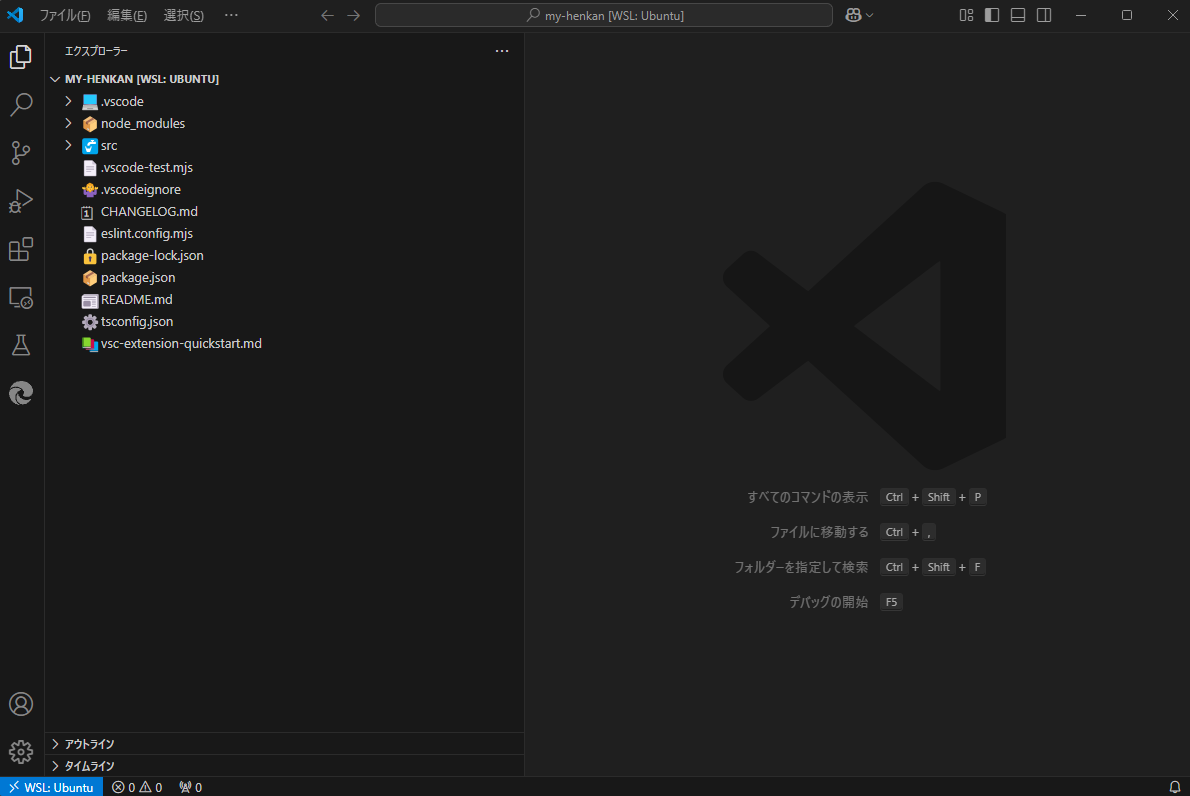The height and width of the screenshot is (796, 1190).
Task: Open the errors and warnings status item
Action: [x=137, y=787]
